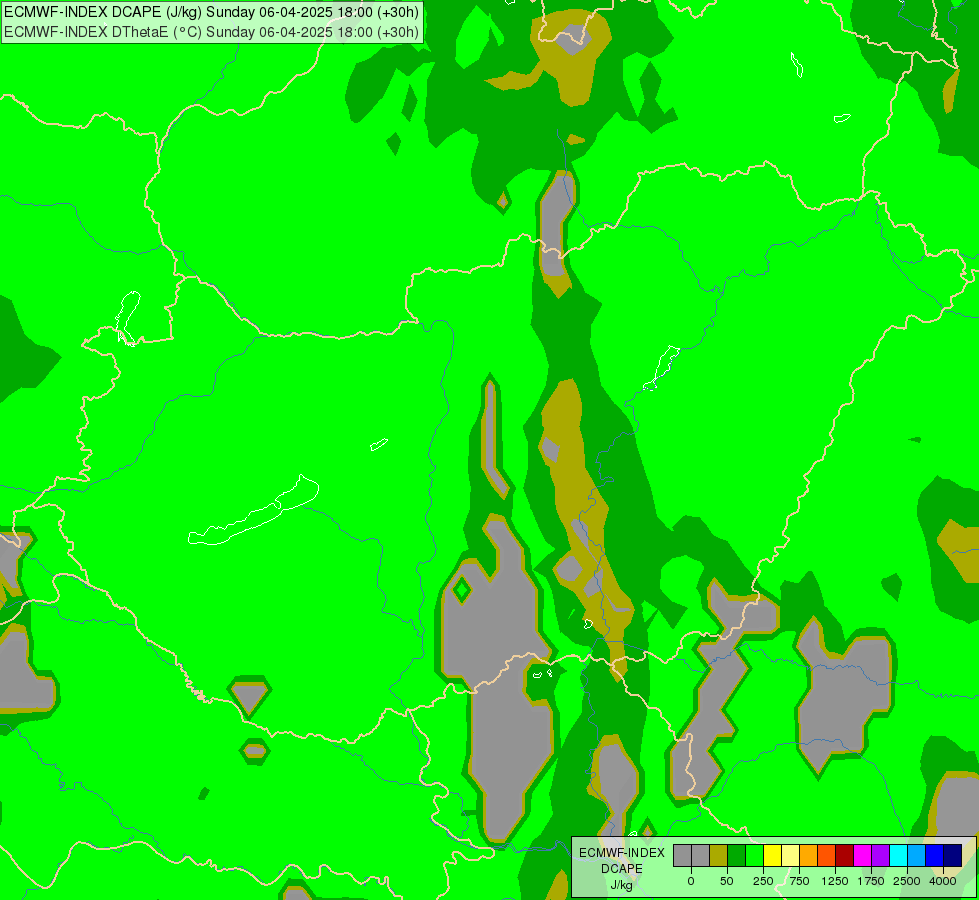Click the DCAPE (J/kg) title line
This screenshot has width=979, height=900.
click(212, 12)
